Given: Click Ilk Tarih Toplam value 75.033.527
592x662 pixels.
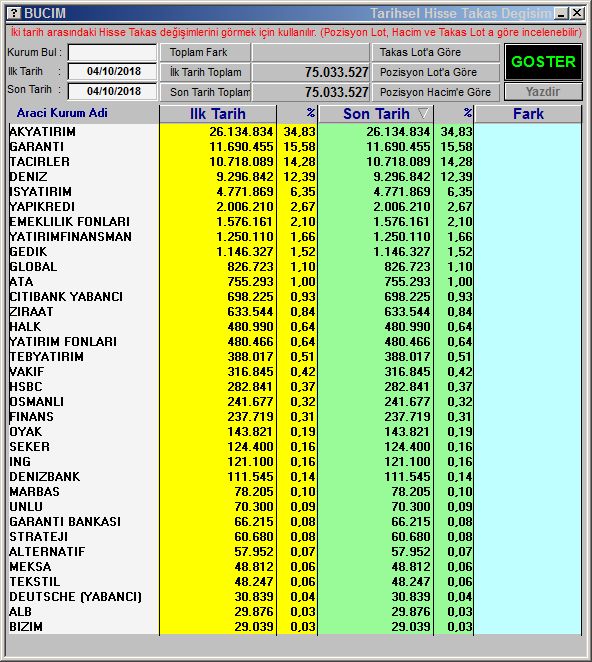Looking at the screenshot, I should 337,72.
